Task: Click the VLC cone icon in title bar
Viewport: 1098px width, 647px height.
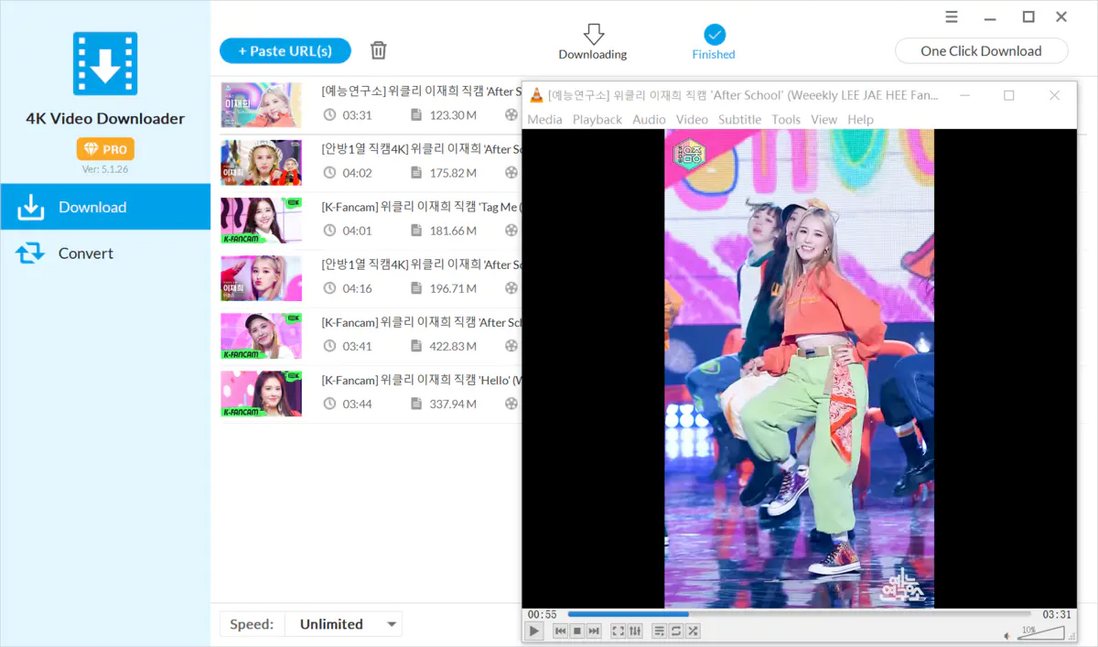Action: pyautogui.click(x=536, y=95)
